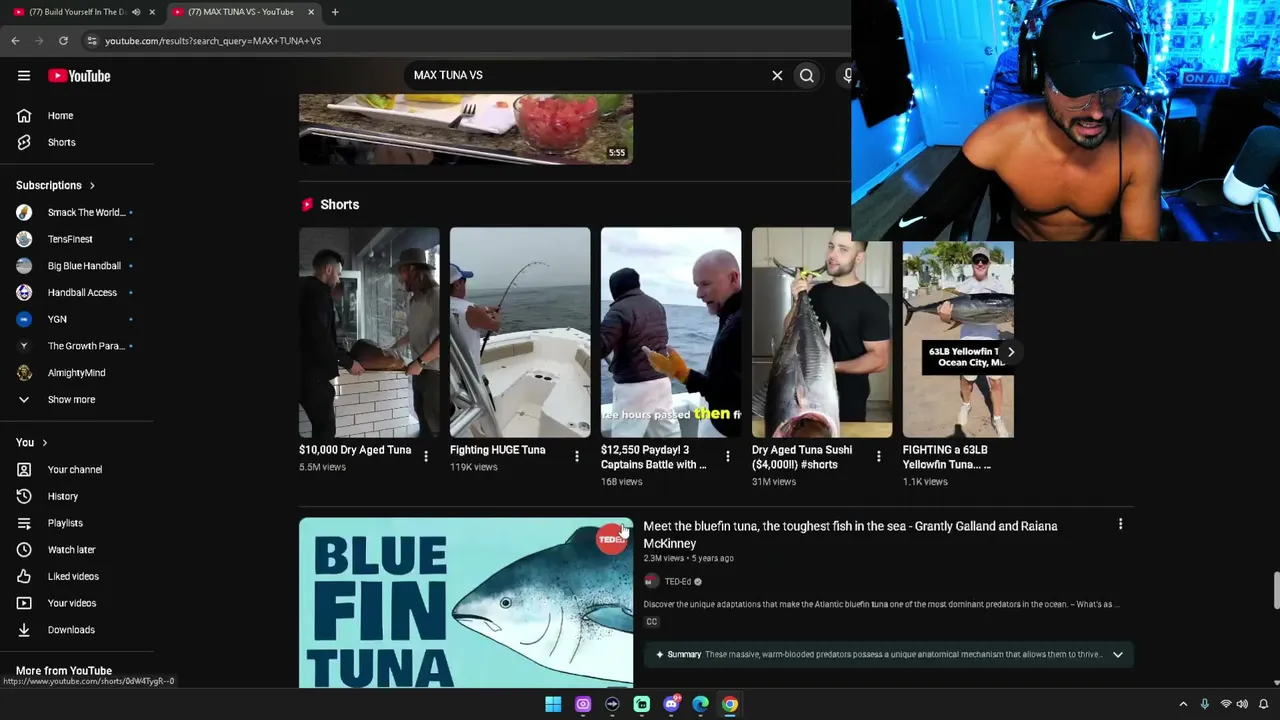Show hidden system tray icons
The height and width of the screenshot is (720, 1280).
click(x=1183, y=704)
